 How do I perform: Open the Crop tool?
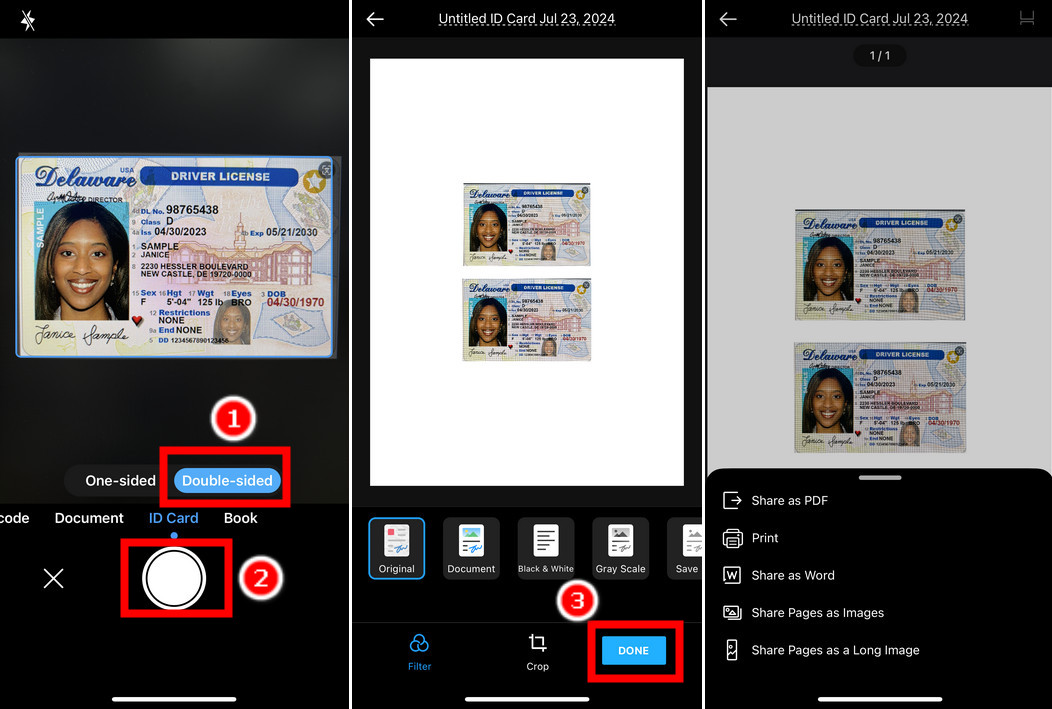coord(537,651)
